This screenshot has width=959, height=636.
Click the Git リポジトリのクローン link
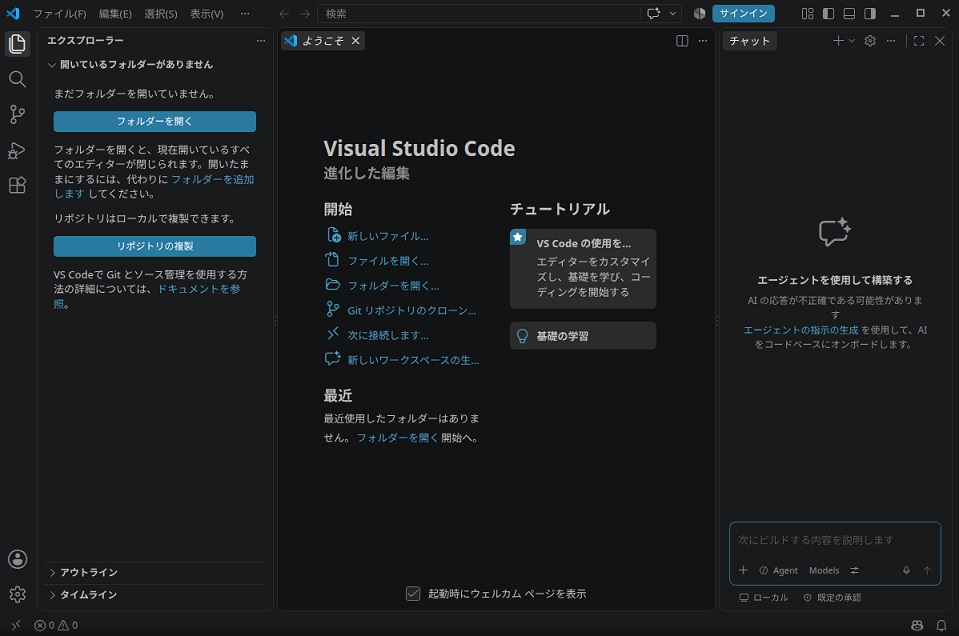(x=411, y=311)
